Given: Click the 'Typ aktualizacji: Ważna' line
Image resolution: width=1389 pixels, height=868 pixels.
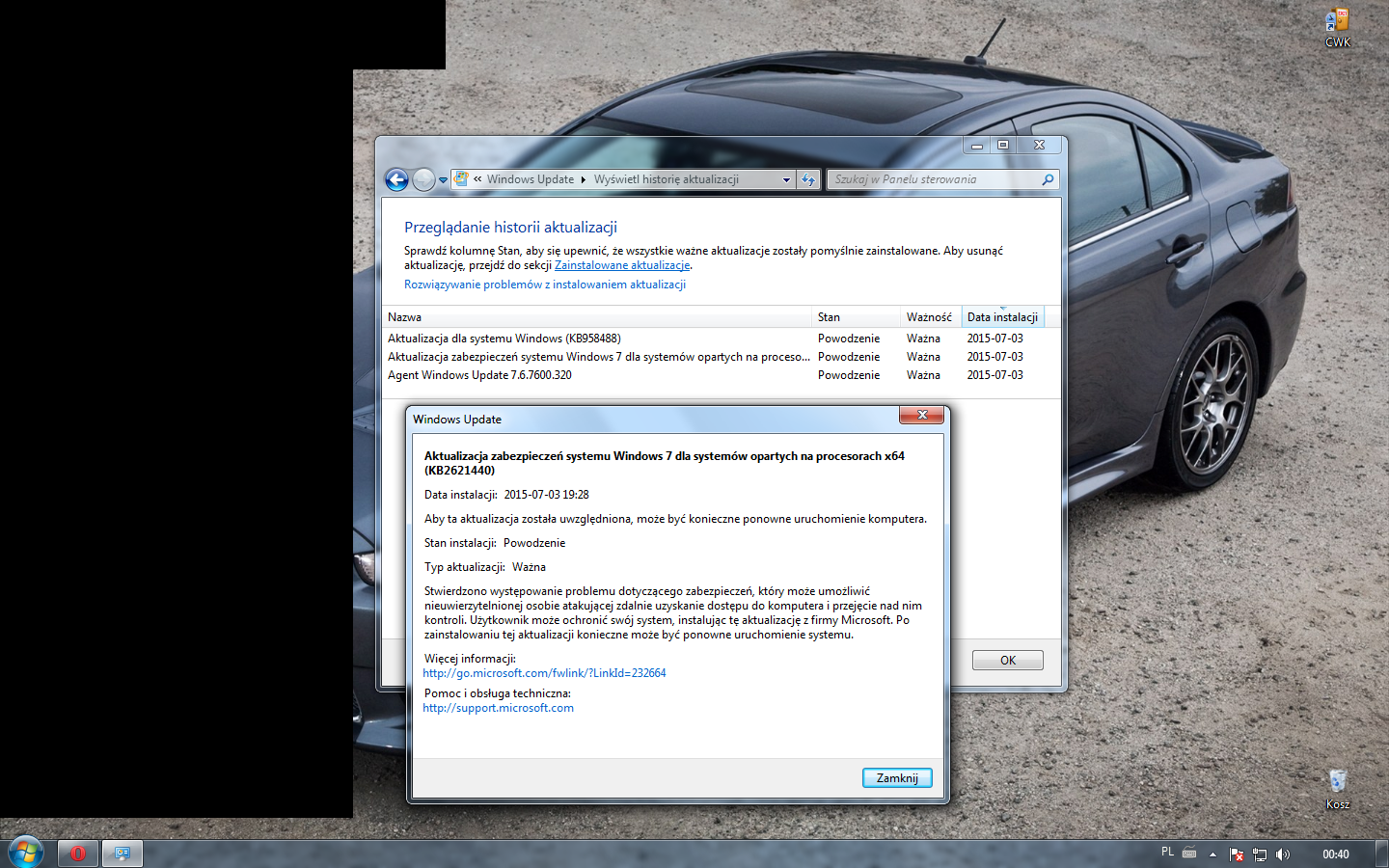Looking at the screenshot, I should pos(485,567).
